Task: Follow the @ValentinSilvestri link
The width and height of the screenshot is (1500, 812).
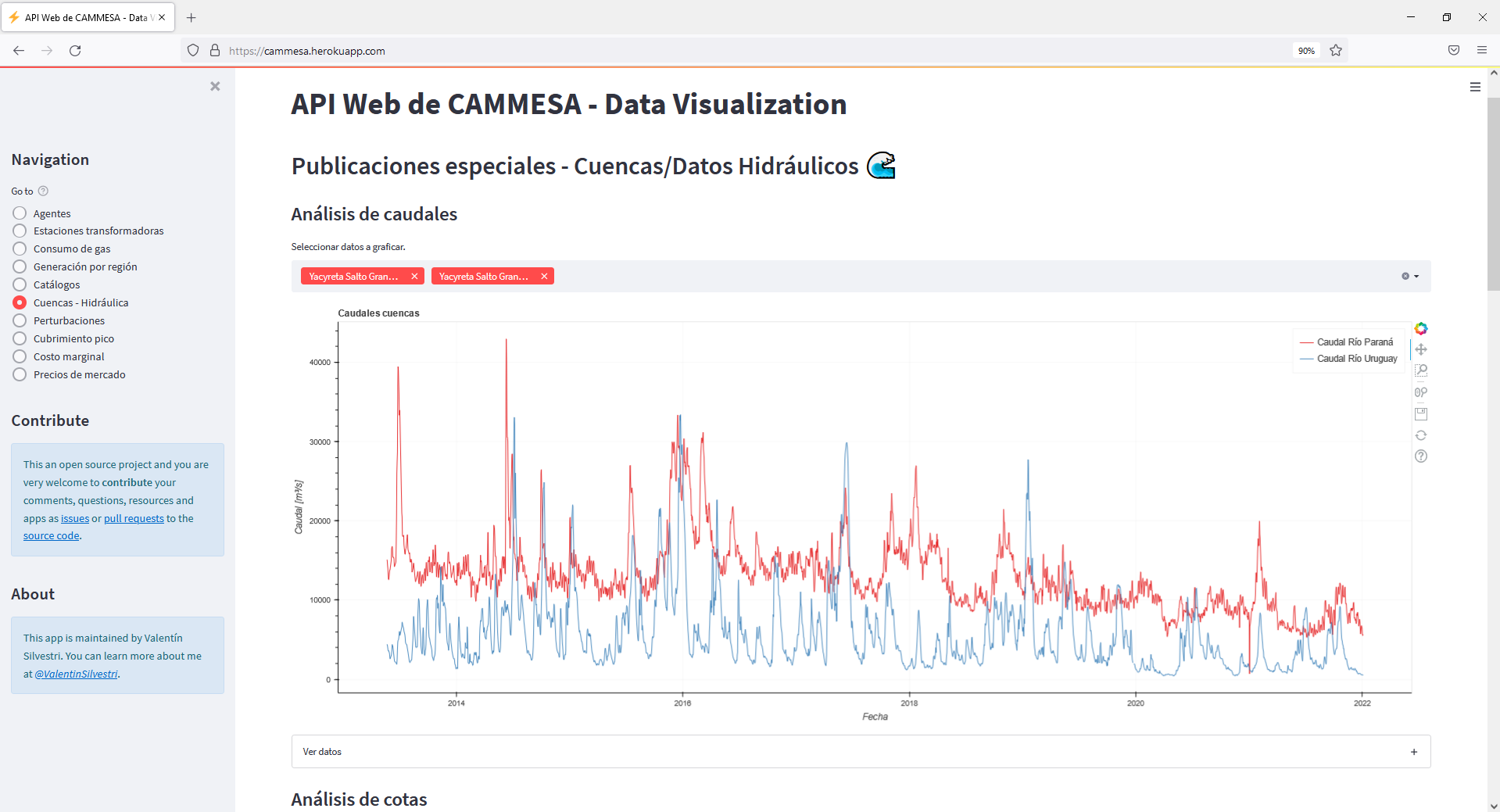Action: tap(77, 674)
